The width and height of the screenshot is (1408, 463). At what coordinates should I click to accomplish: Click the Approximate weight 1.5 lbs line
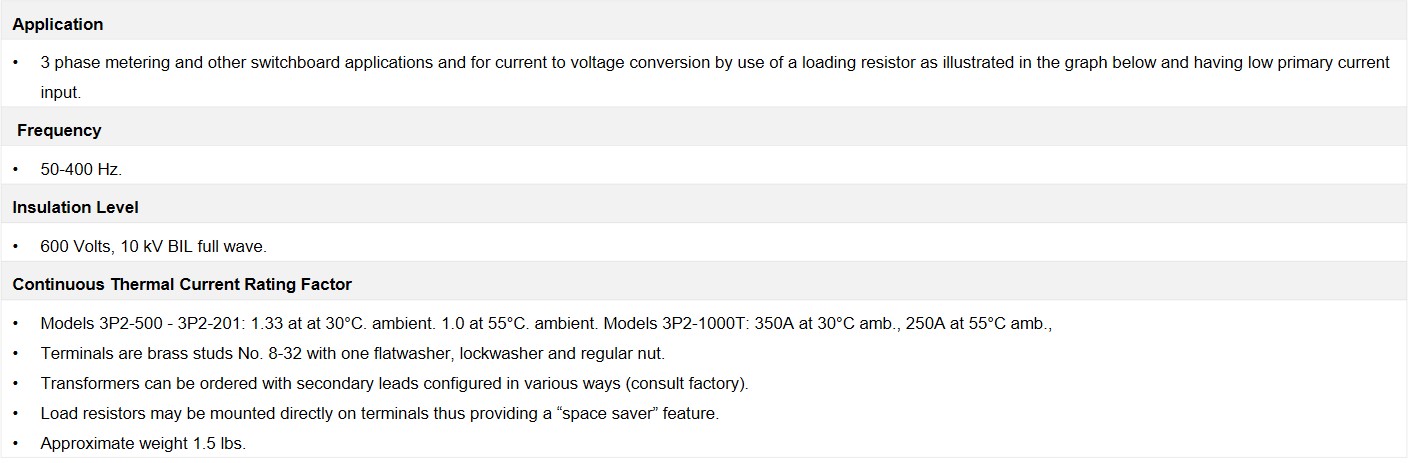(143, 443)
